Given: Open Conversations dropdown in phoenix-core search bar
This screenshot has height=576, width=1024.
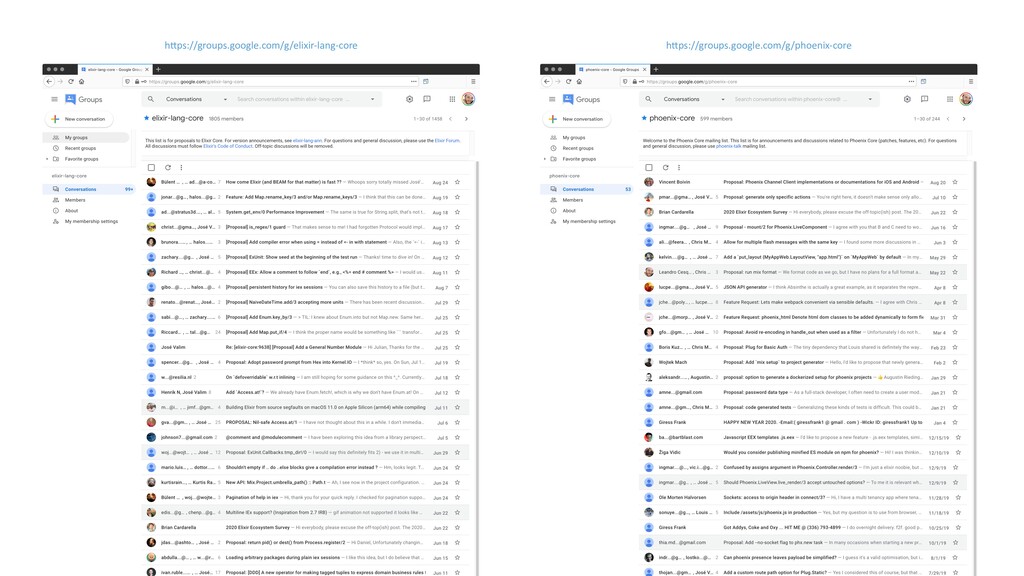Looking at the screenshot, I should (694, 99).
